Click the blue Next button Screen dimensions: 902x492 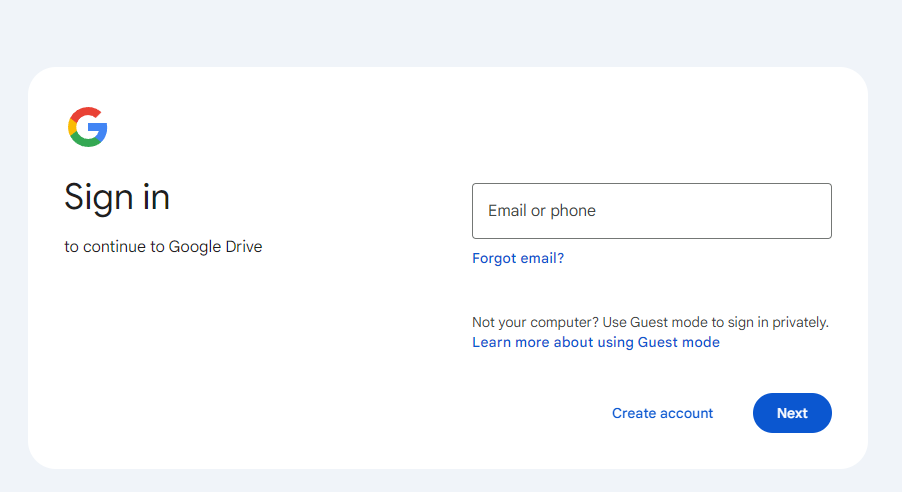pyautogui.click(x=792, y=413)
